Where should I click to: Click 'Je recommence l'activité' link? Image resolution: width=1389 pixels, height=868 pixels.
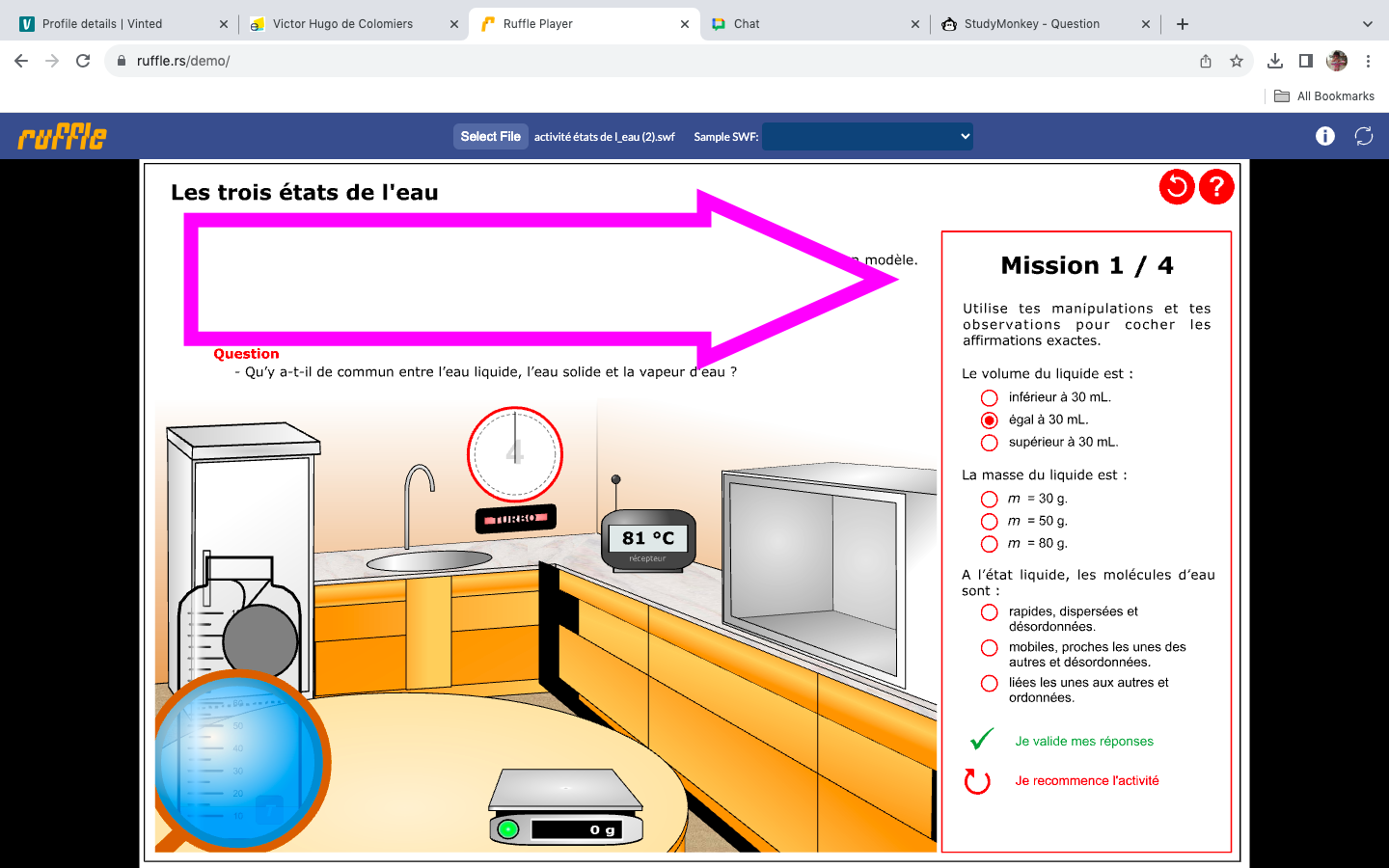click(1087, 780)
